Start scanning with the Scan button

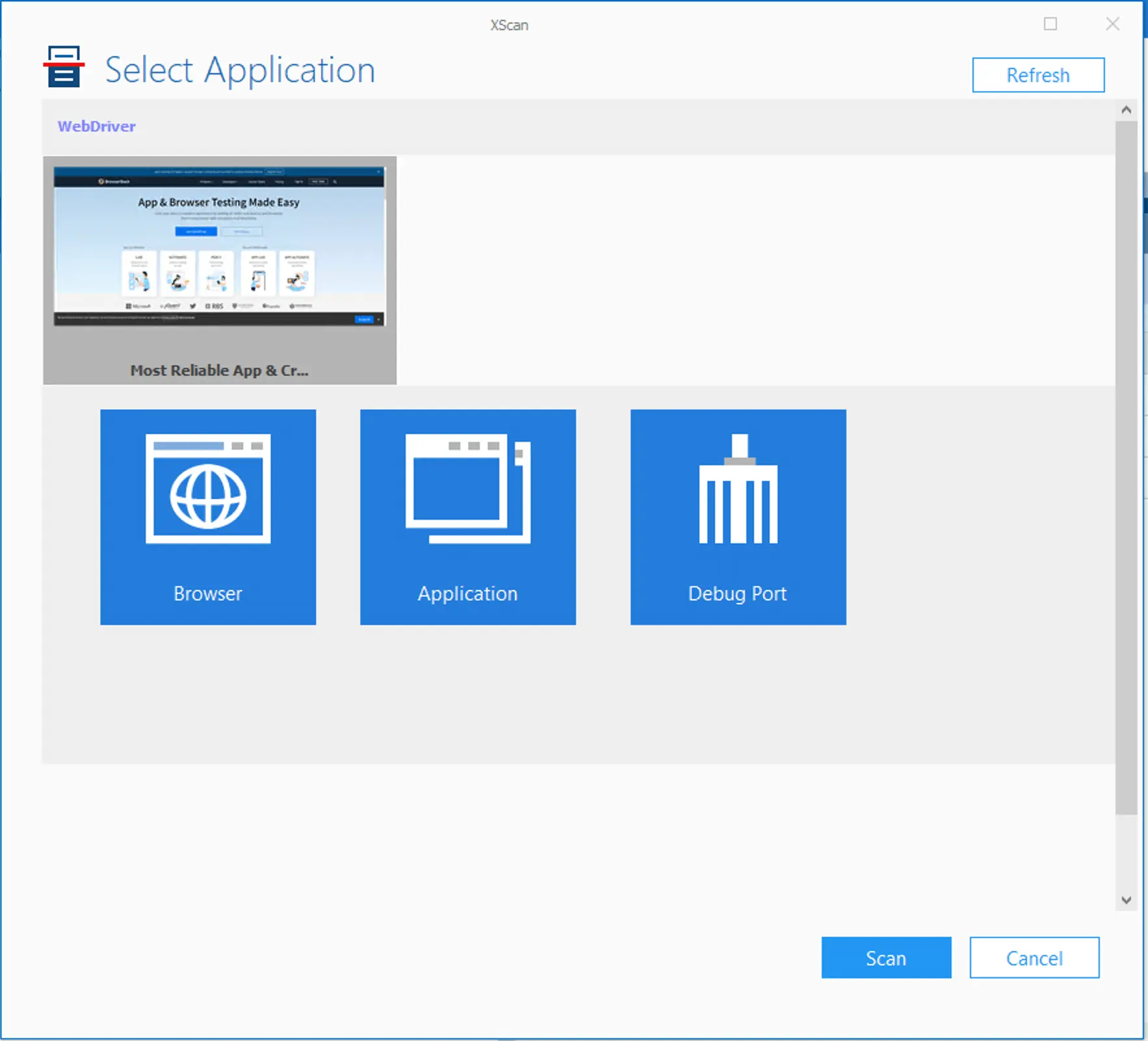[x=885, y=957]
